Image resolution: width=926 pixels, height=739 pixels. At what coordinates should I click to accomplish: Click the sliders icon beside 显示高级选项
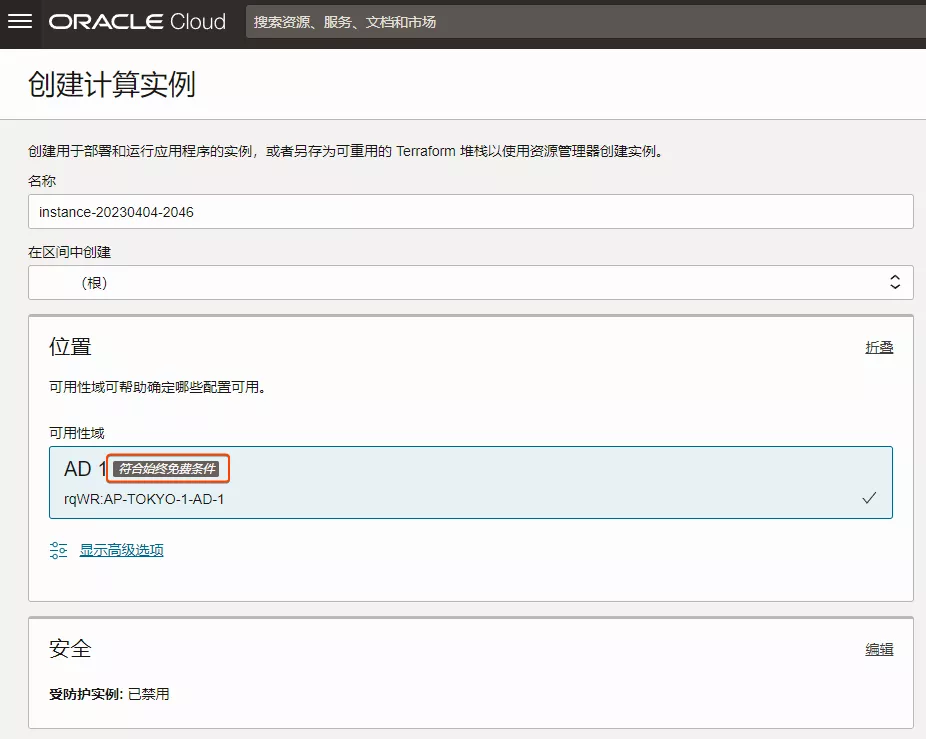(x=58, y=549)
